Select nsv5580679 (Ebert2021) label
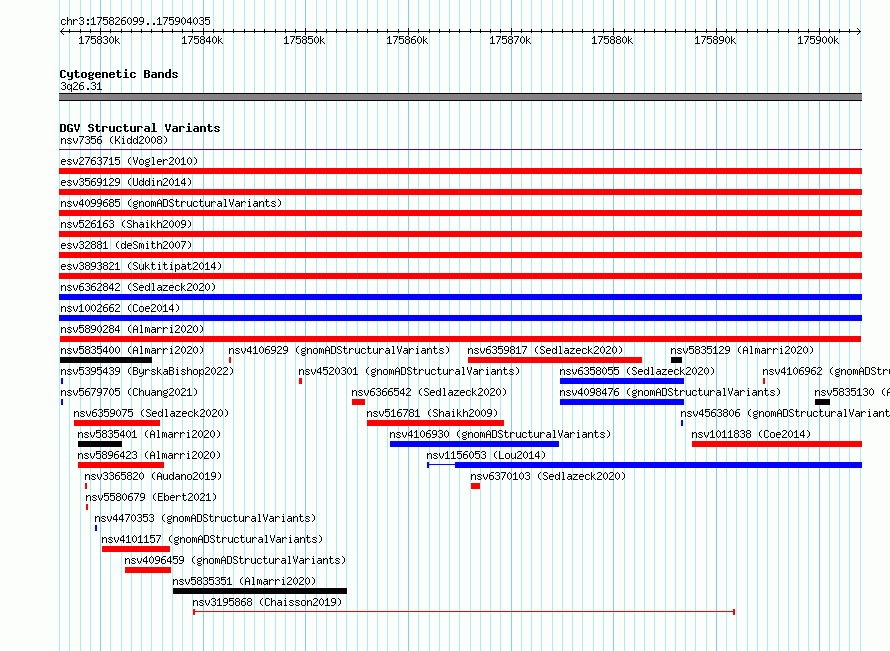This screenshot has width=890, height=651. click(x=151, y=497)
